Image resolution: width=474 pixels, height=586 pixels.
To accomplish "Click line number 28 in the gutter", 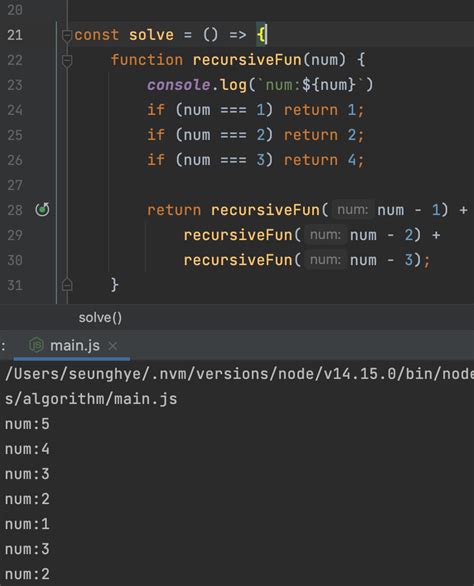I will (x=15, y=210).
